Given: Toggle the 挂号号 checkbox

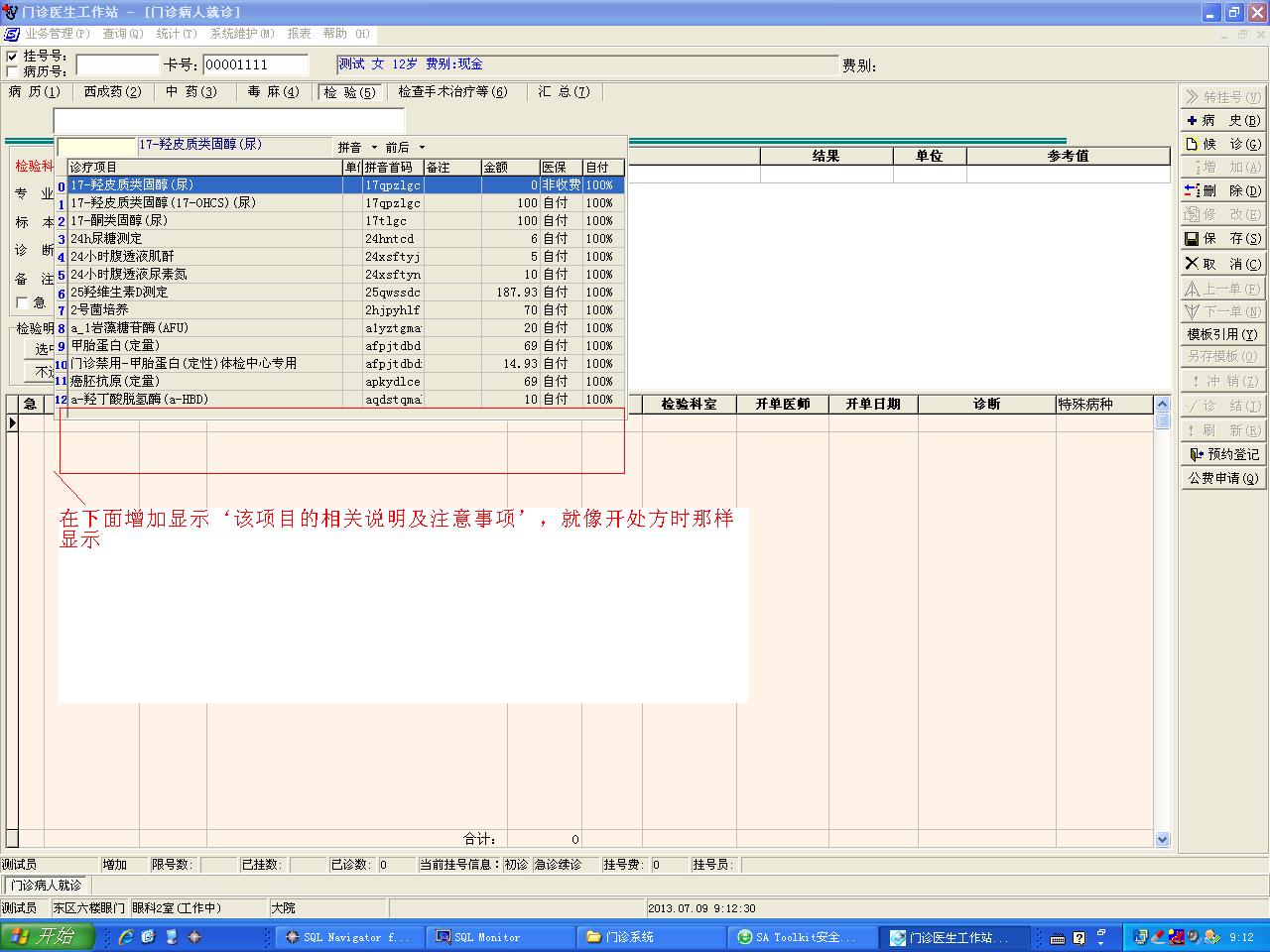Looking at the screenshot, I should click(12, 57).
